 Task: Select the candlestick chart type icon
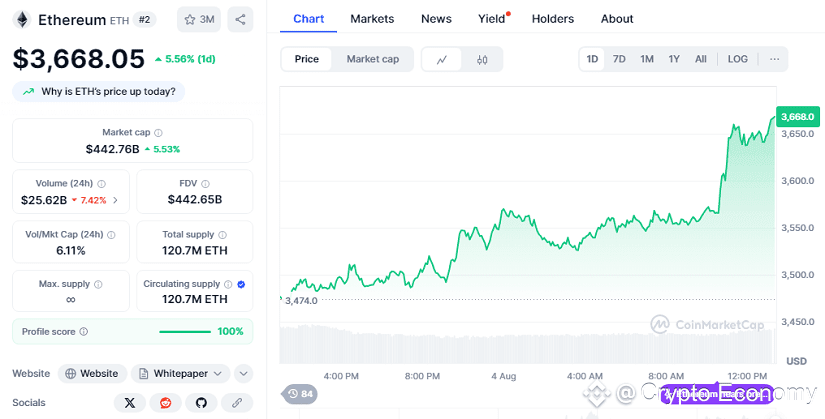point(482,59)
